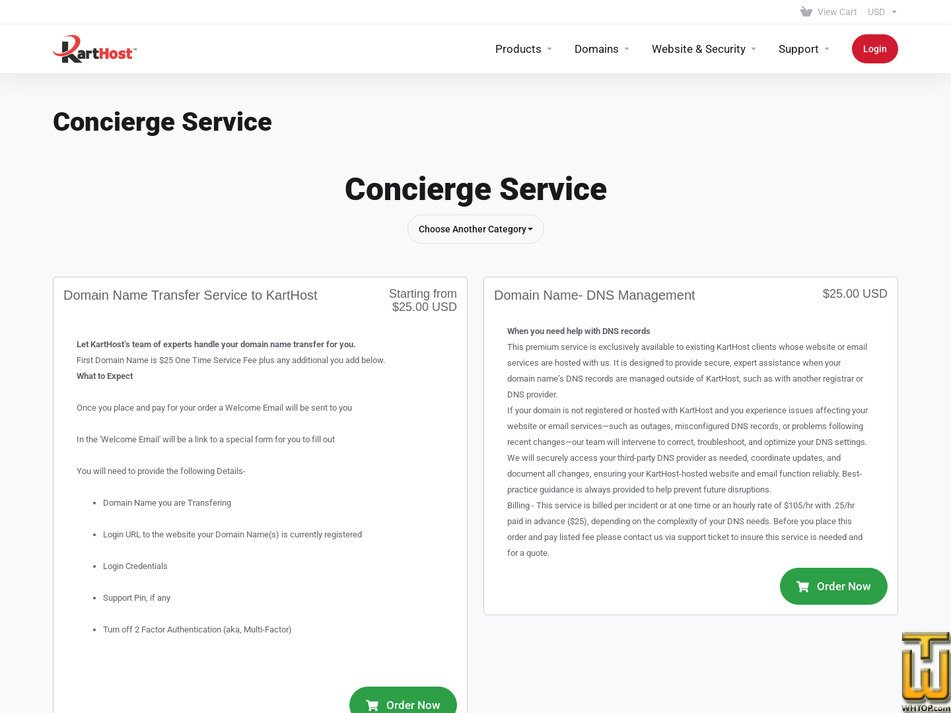Click the left-aligned Concierge Service page title
The height and width of the screenshot is (713, 951).
point(163,122)
